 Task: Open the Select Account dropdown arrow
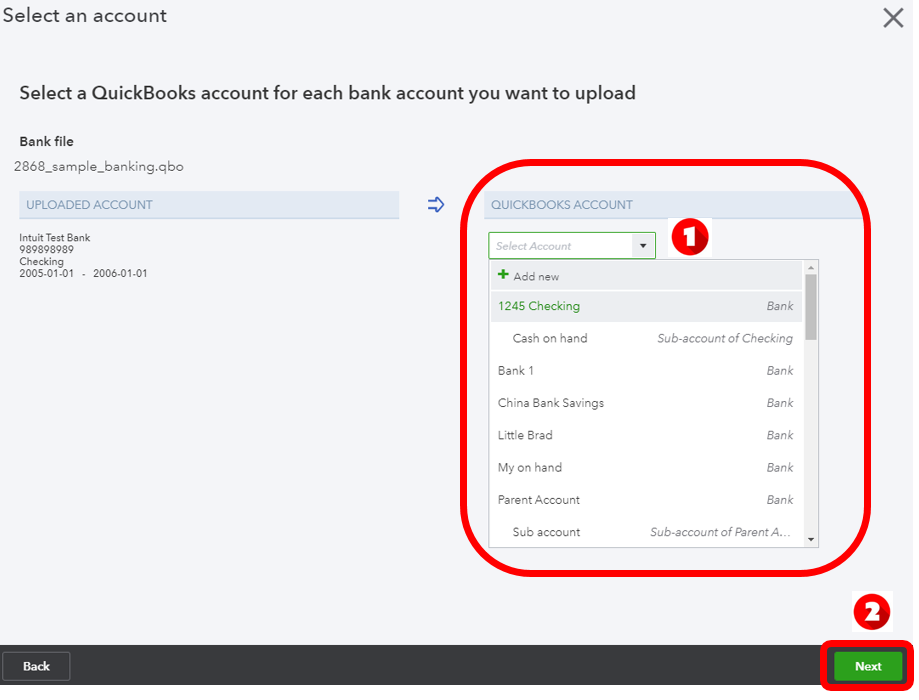[642, 245]
